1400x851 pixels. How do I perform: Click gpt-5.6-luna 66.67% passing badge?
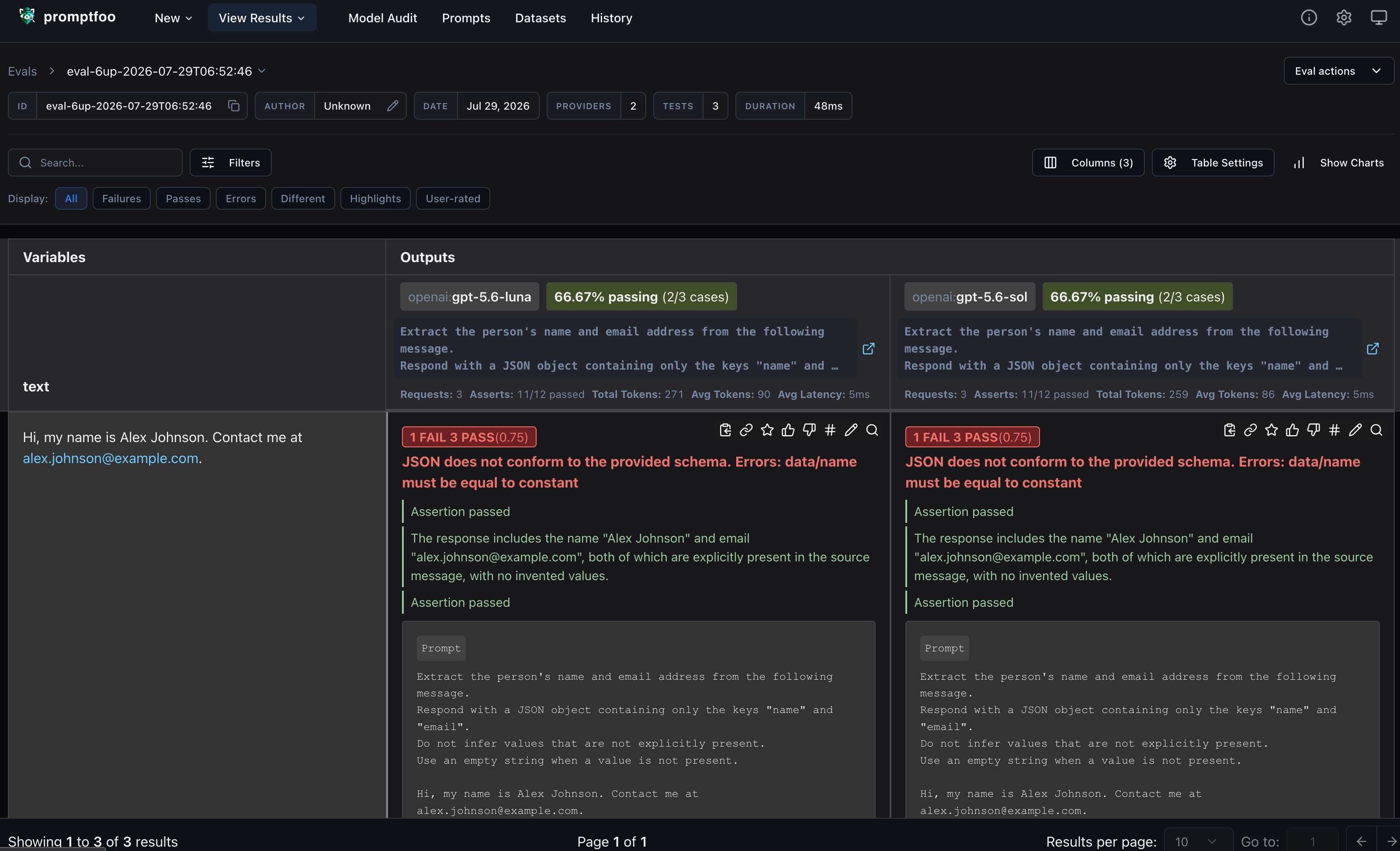[x=641, y=297]
